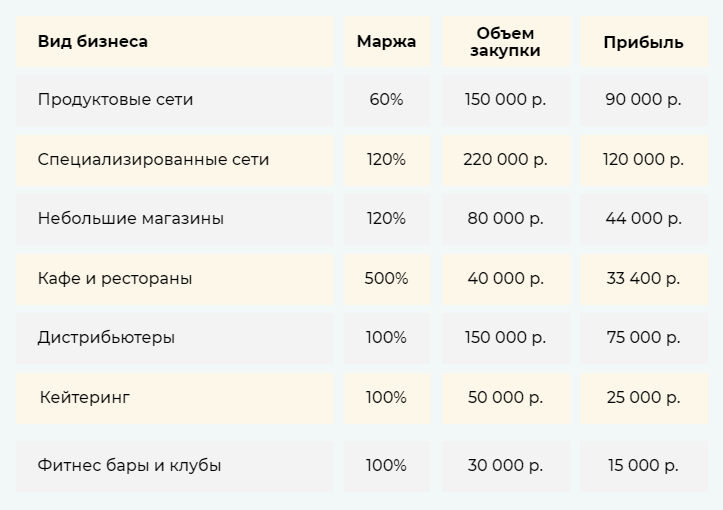Image resolution: width=723 pixels, height=510 pixels.
Task: Click the 500% margin cell
Action: [386, 278]
